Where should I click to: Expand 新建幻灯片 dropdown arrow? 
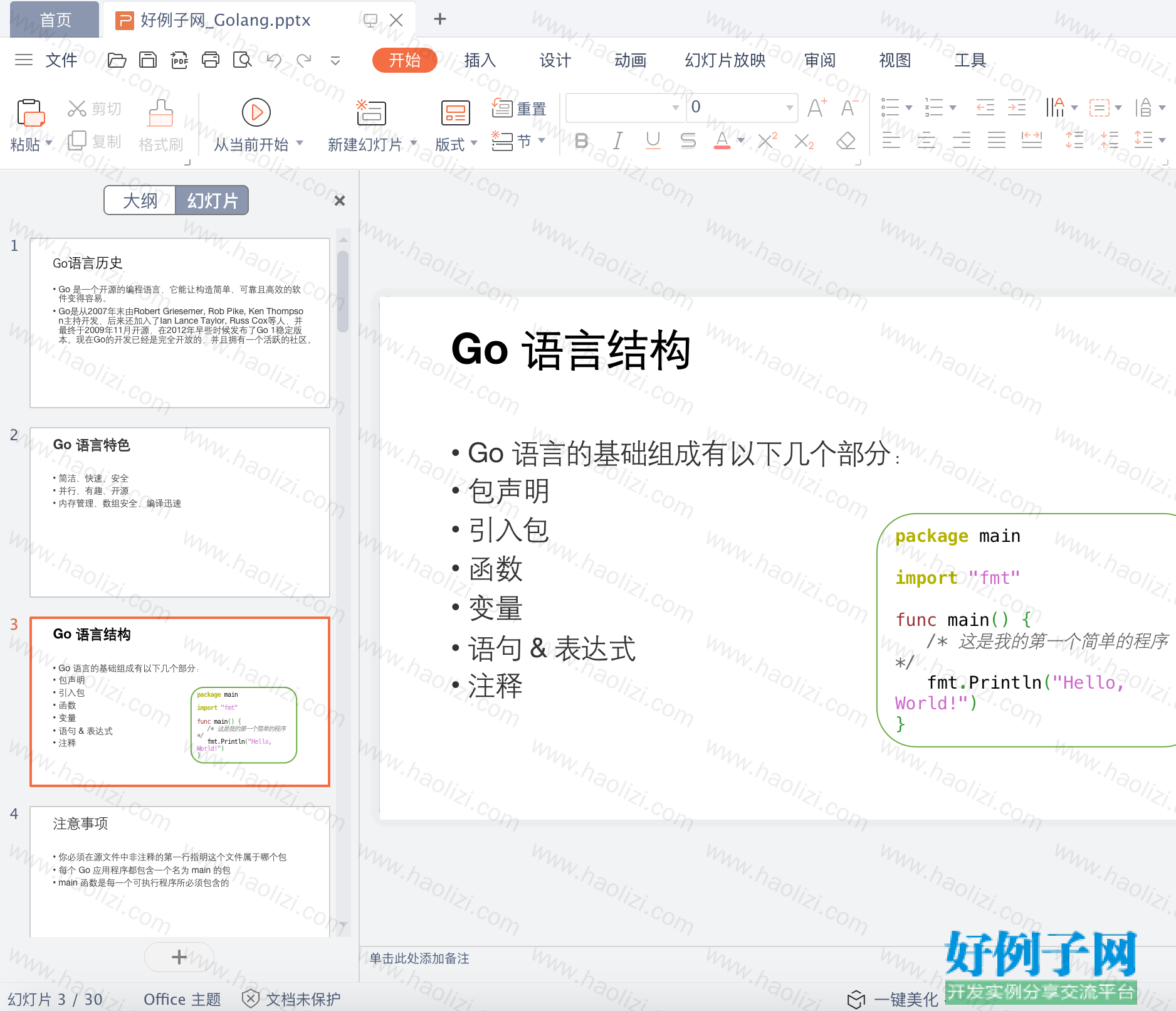[414, 143]
